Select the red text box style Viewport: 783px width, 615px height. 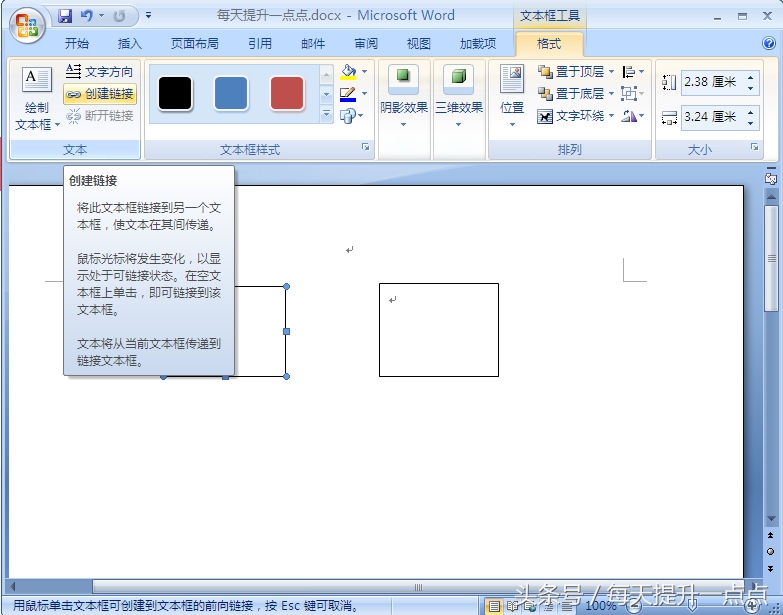click(287, 93)
